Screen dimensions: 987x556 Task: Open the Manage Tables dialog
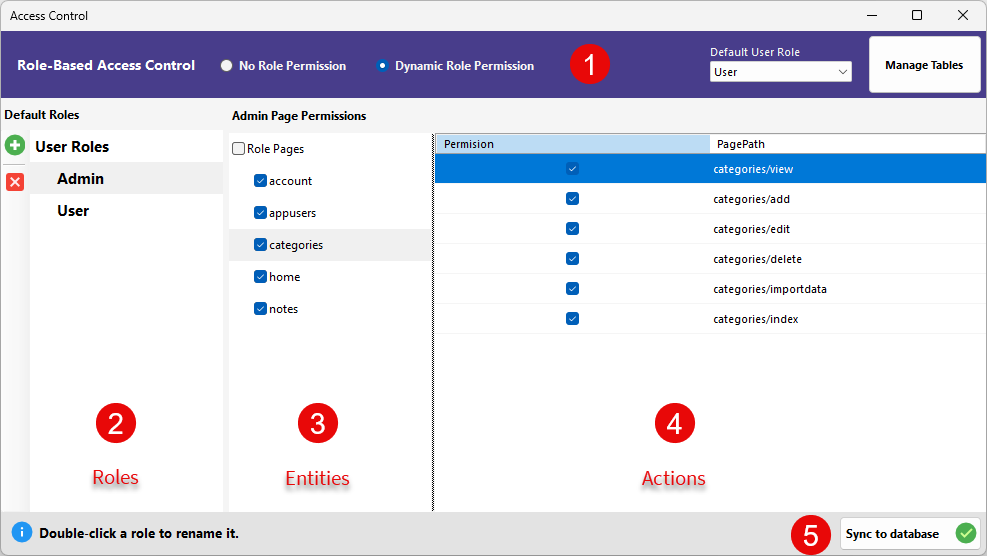924,65
